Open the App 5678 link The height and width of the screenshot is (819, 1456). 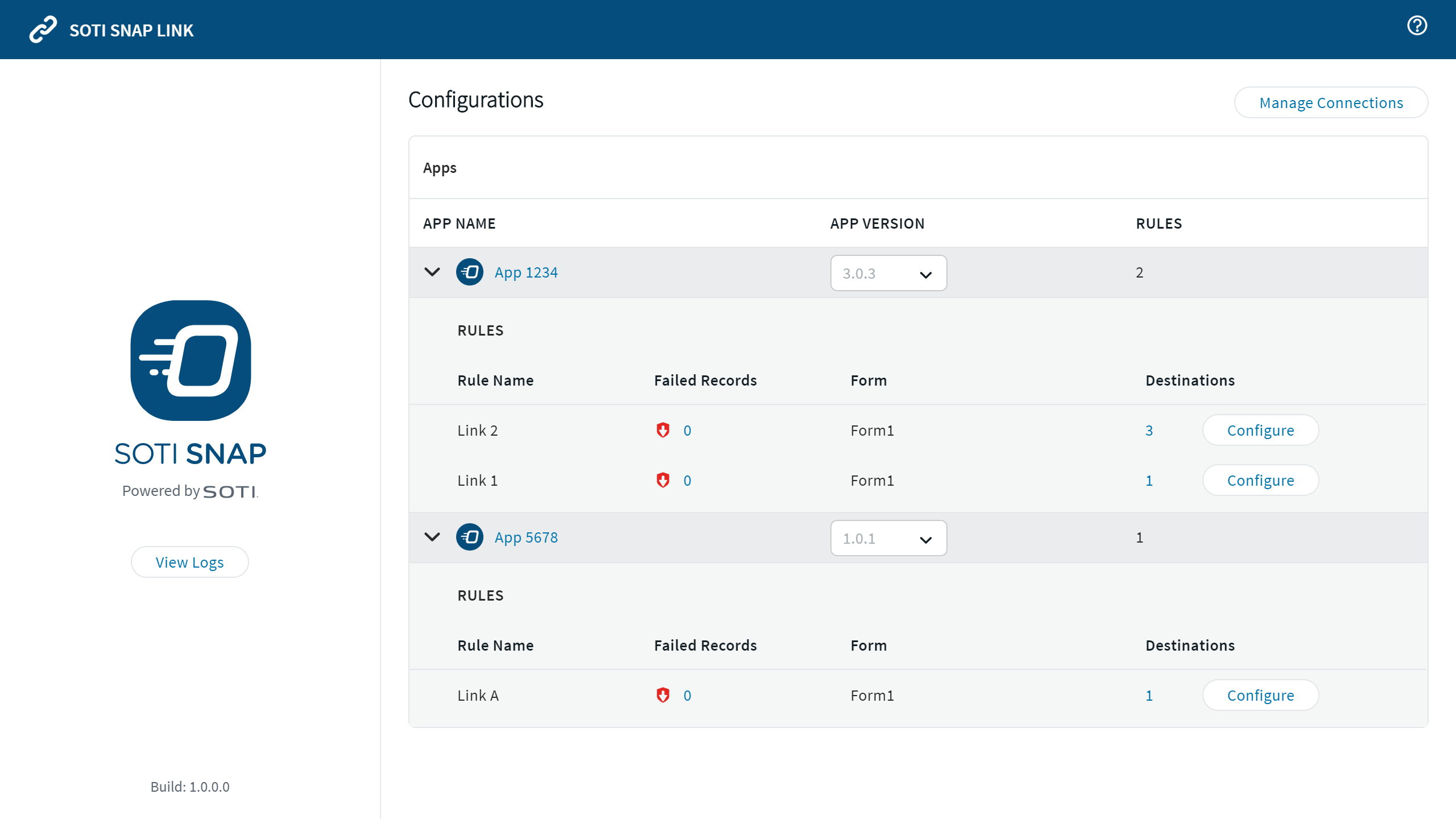[526, 537]
